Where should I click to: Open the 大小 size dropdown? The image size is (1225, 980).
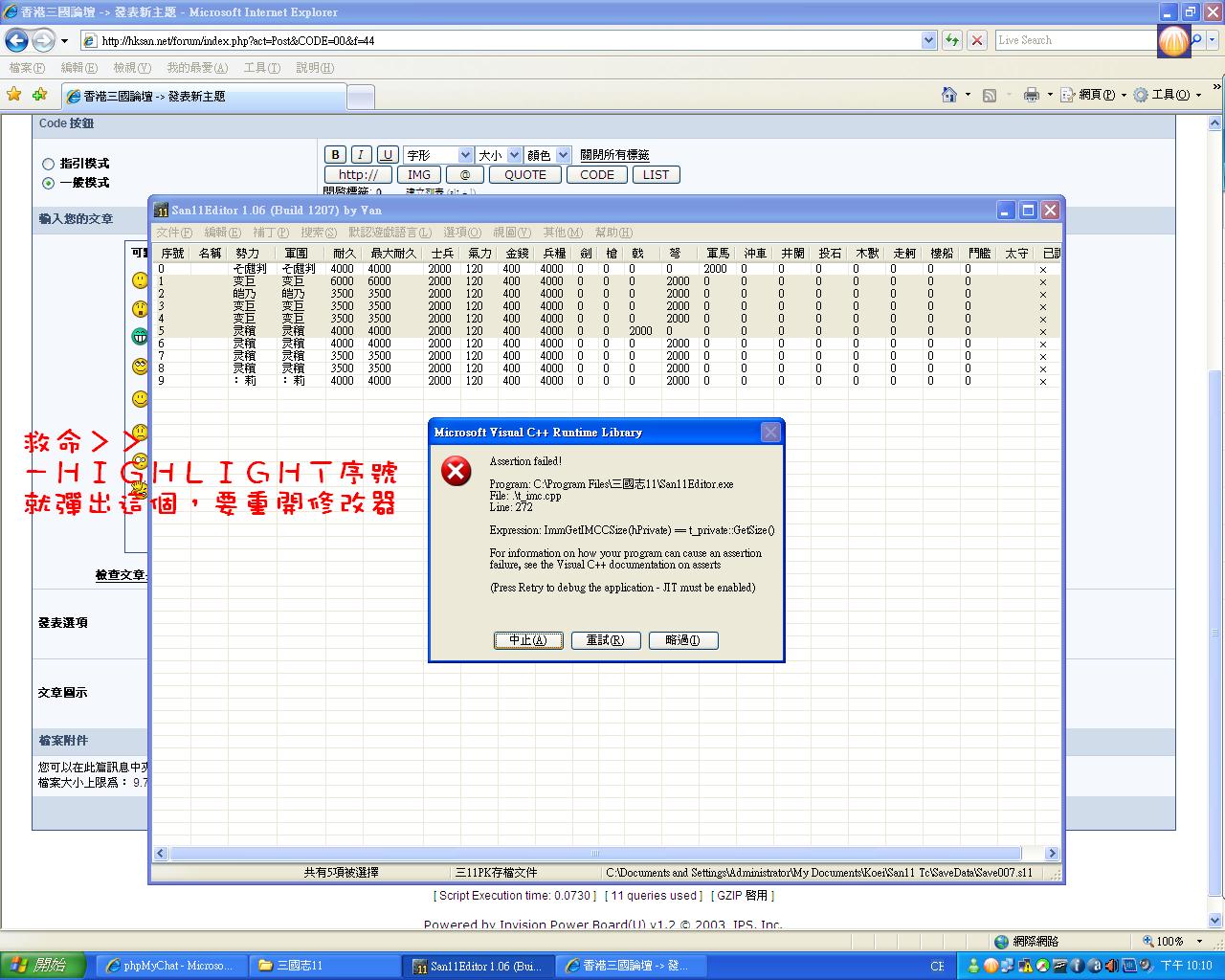tap(499, 155)
